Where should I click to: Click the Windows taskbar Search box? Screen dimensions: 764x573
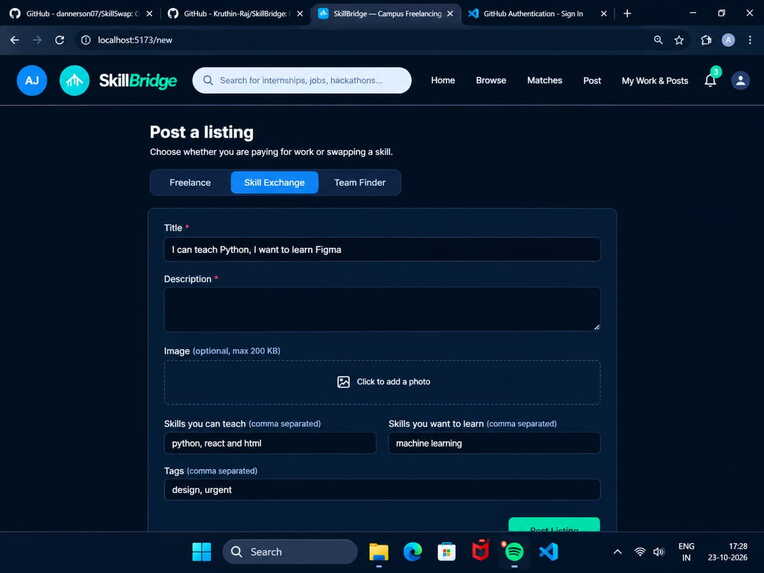pos(290,552)
